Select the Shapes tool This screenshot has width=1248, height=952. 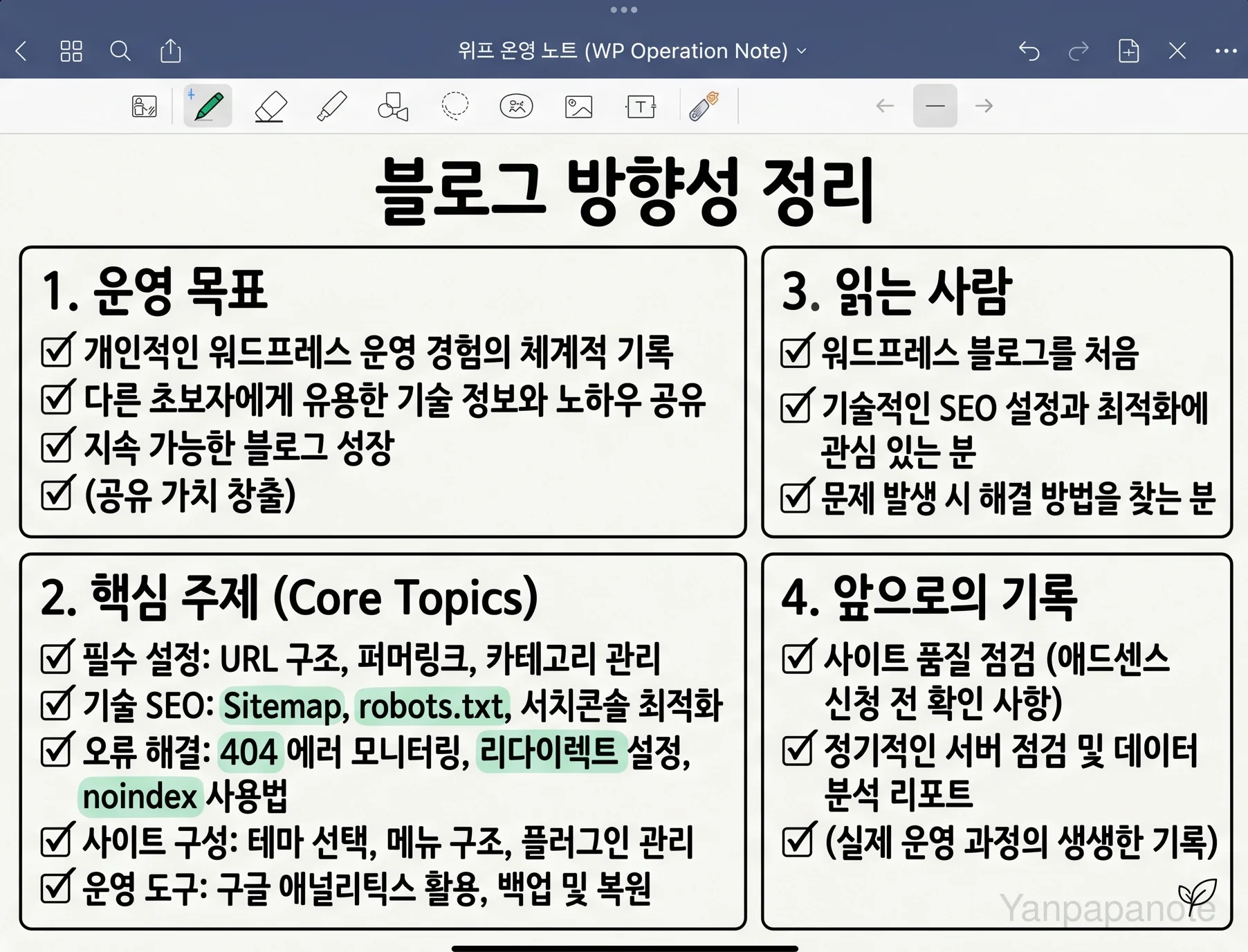[393, 107]
